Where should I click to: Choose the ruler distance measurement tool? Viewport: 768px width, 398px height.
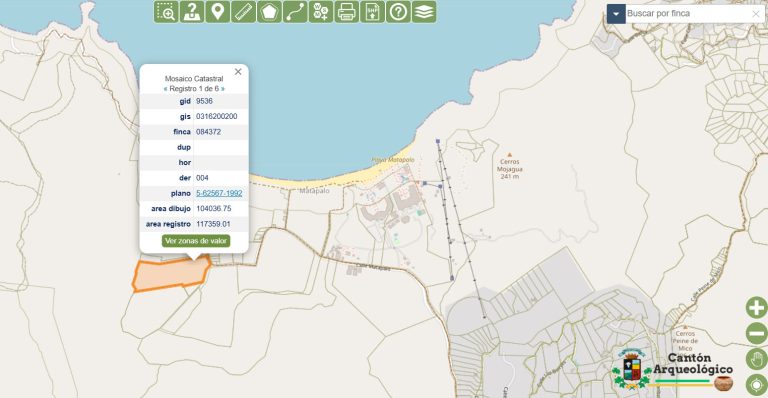243,12
